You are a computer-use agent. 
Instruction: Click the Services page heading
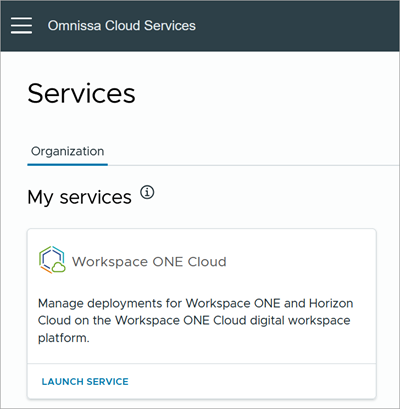click(81, 93)
